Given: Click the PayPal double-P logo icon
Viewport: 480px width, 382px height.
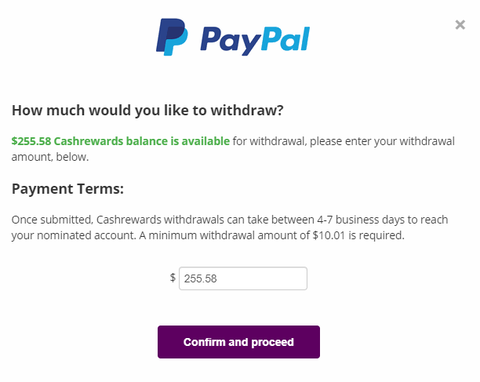Looking at the screenshot, I should [172, 37].
